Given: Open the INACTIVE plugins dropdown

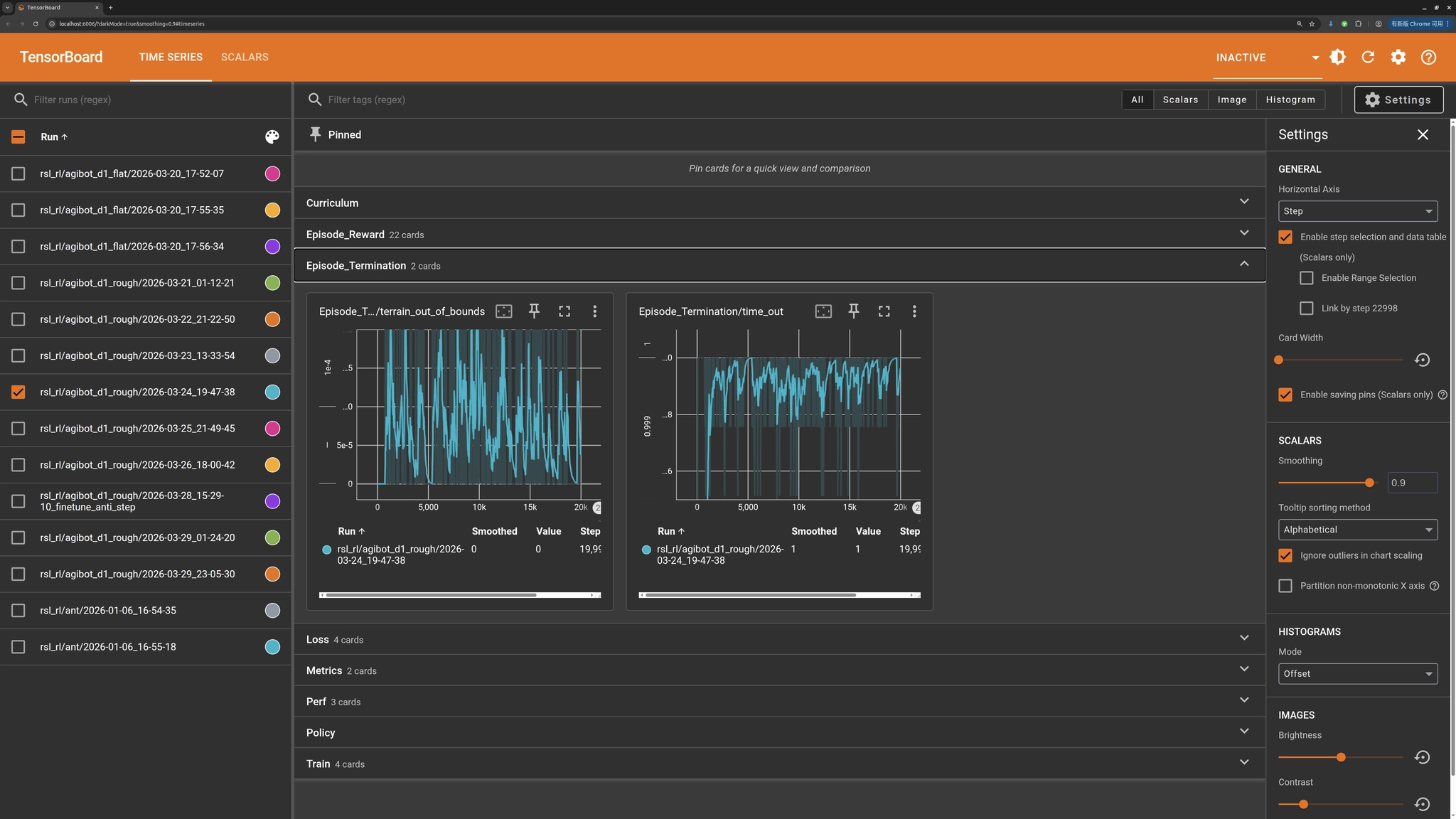Looking at the screenshot, I should 1268,58.
